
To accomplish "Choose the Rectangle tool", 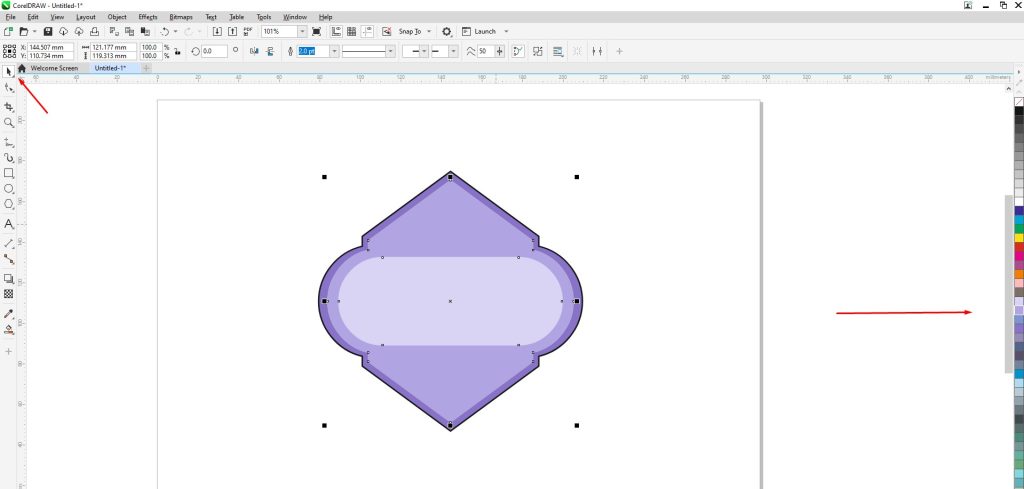I will point(9,173).
